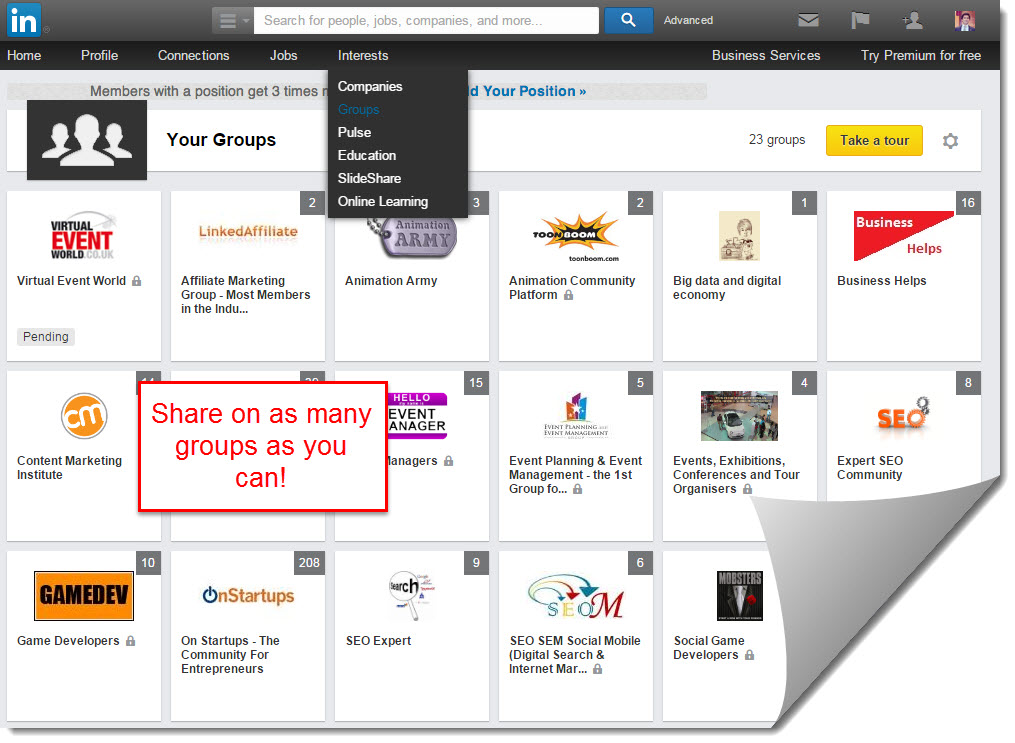This screenshot has height=743, width=1015.
Task: Open the notifications flag icon
Action: point(860,20)
